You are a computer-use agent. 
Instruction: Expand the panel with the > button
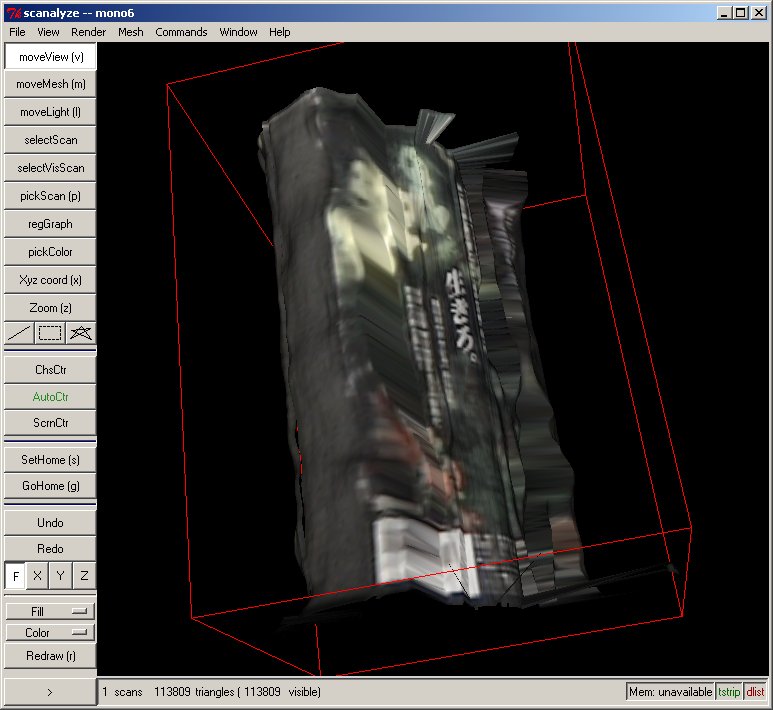click(50, 692)
